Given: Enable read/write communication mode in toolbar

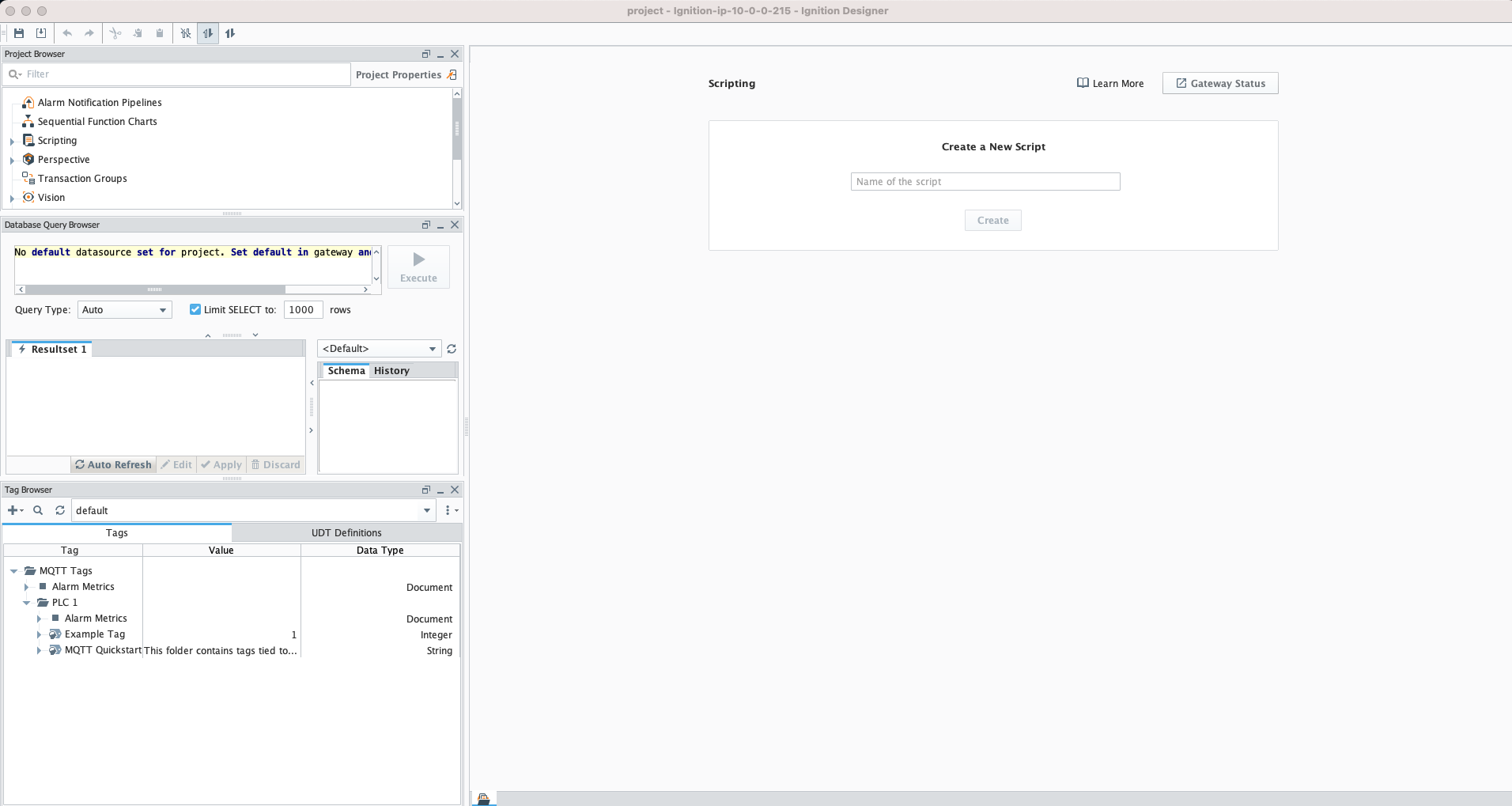Looking at the screenshot, I should coord(230,33).
